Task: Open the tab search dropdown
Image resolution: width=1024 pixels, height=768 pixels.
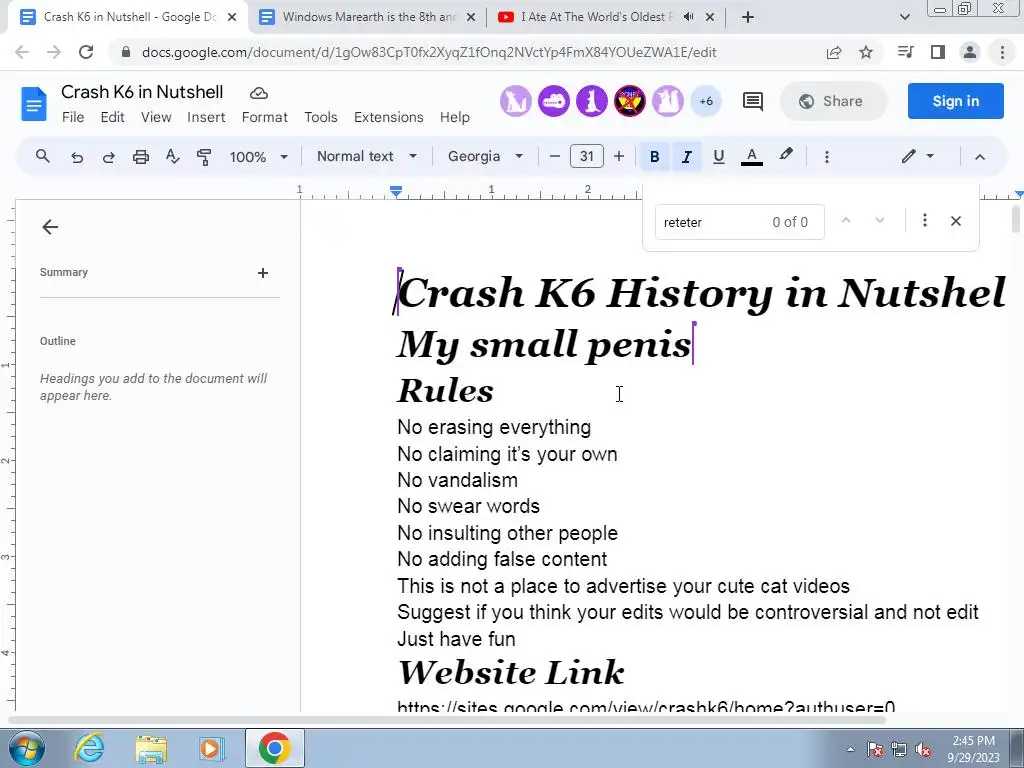Action: pos(904,17)
